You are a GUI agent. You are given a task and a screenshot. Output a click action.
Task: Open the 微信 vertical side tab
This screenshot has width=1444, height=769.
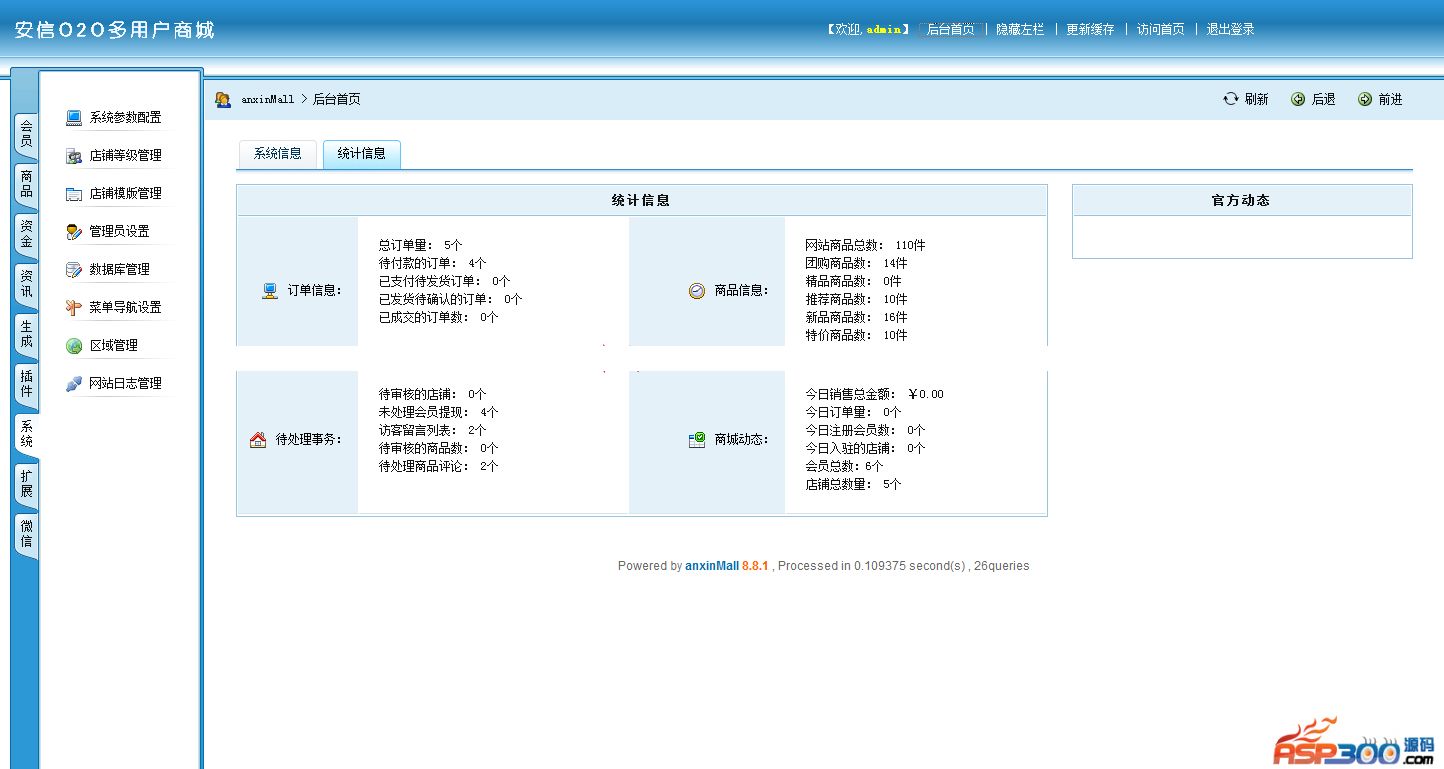(26, 534)
